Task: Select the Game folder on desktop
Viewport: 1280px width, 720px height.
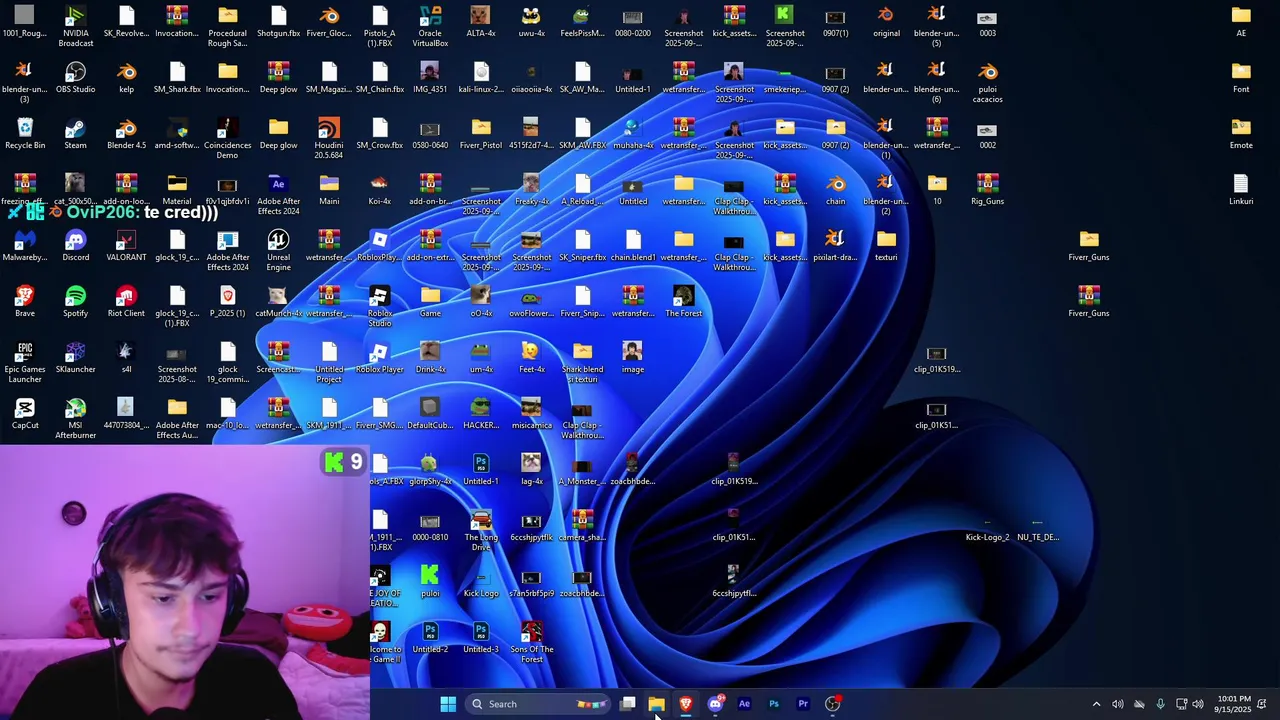Action: (430, 301)
